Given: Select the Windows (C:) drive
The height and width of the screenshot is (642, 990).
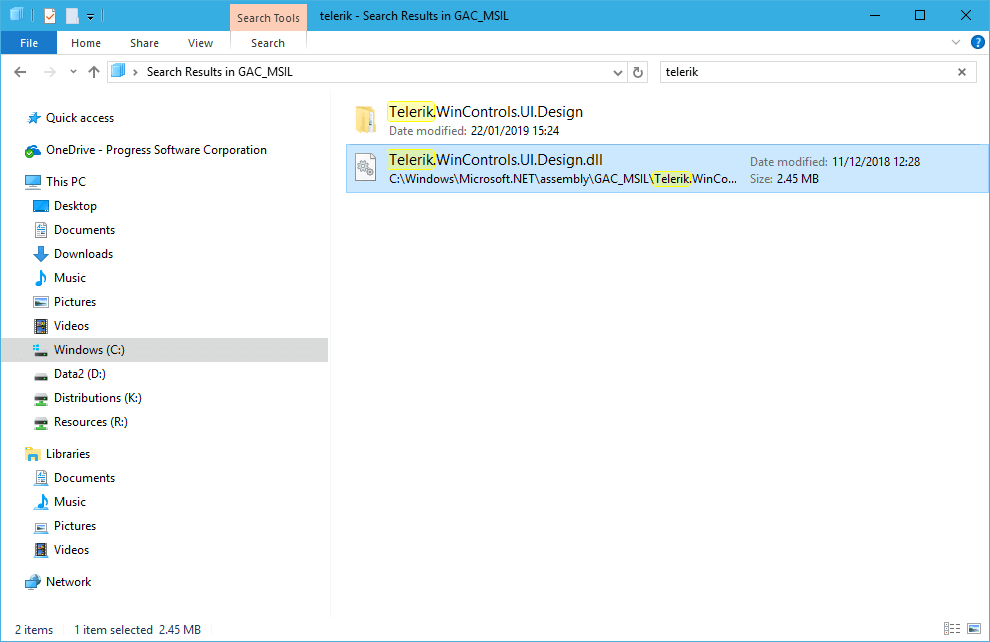Looking at the screenshot, I should 165,350.
